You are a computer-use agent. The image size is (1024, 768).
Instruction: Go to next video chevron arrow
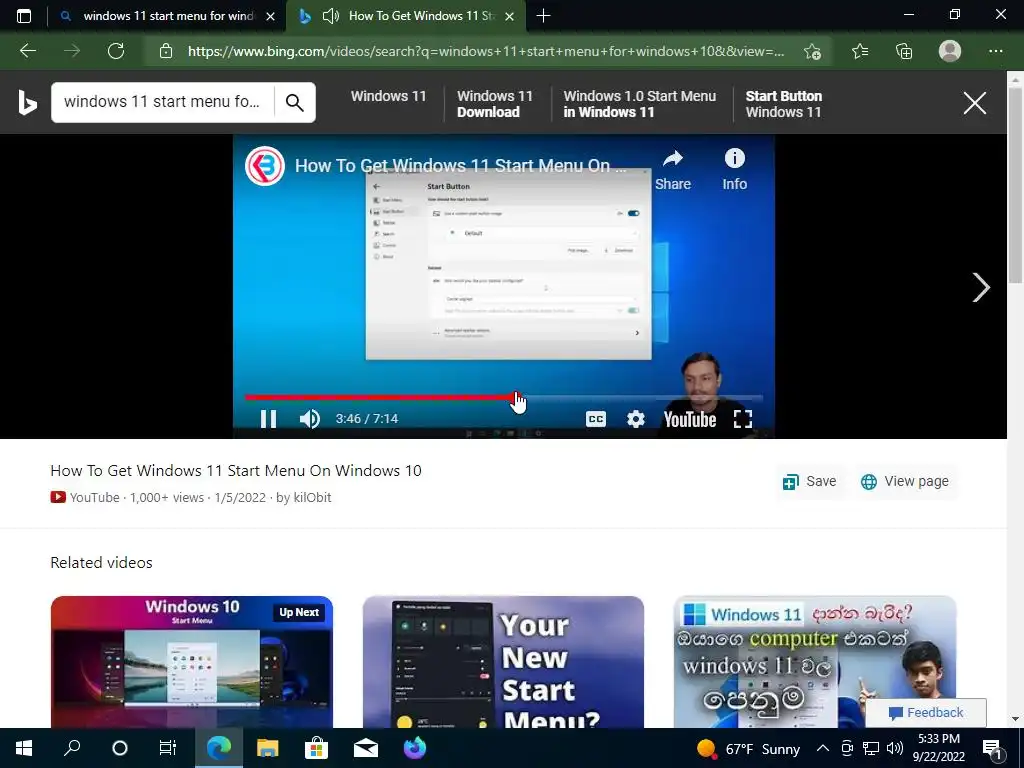(x=981, y=287)
